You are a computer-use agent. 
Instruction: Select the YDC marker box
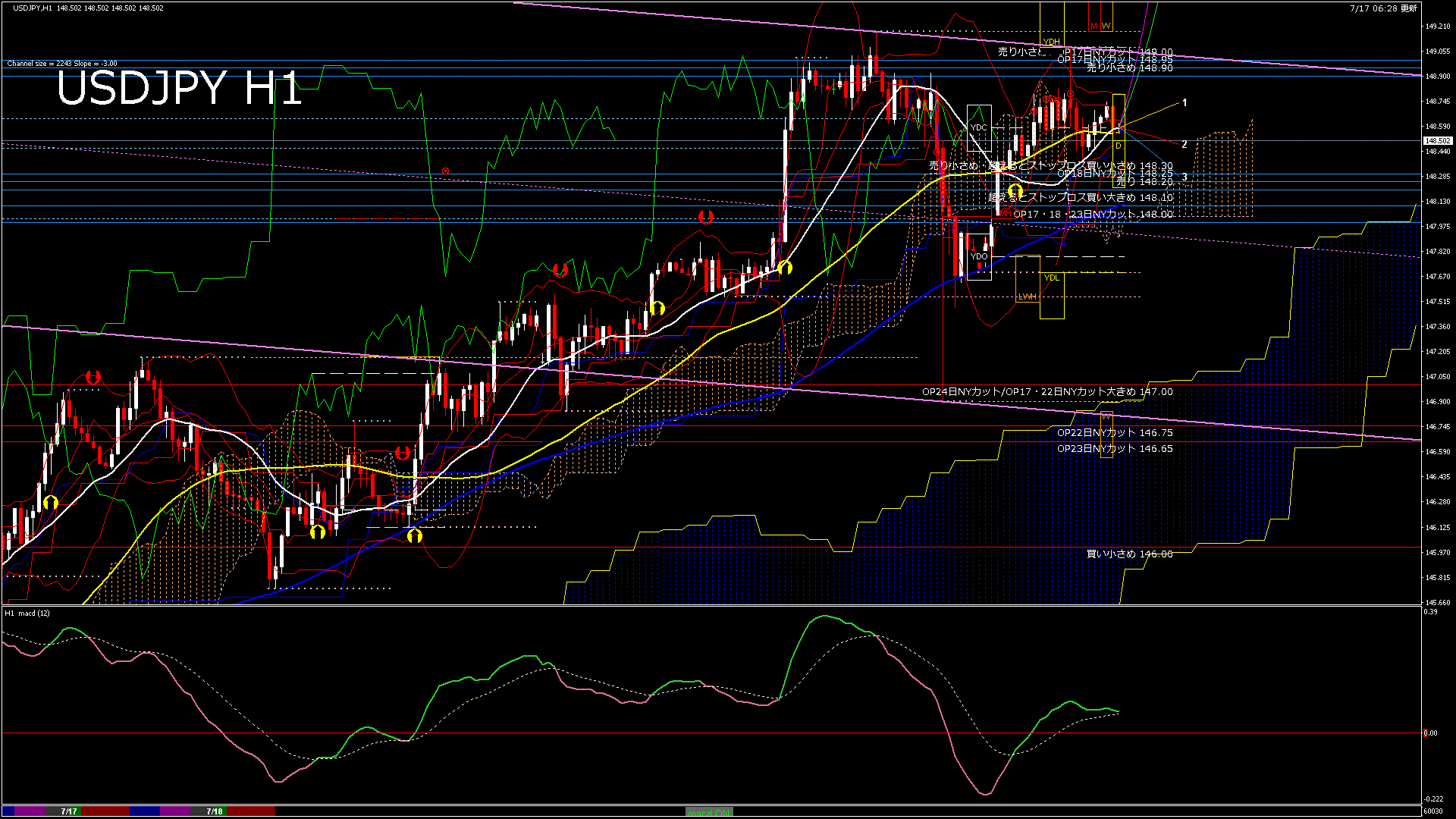coord(979,127)
